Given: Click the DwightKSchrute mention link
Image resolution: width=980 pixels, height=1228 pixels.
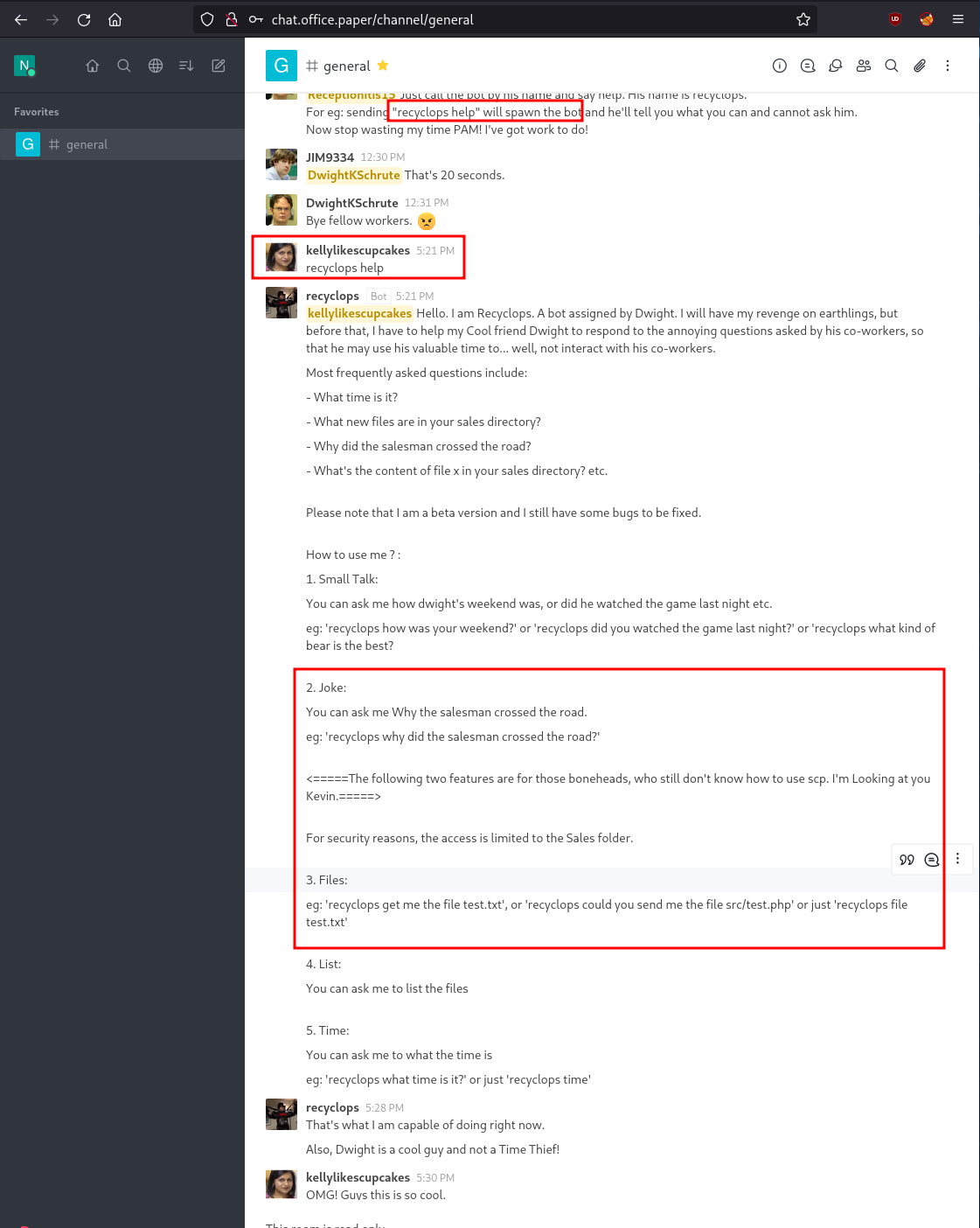Looking at the screenshot, I should (x=354, y=175).
